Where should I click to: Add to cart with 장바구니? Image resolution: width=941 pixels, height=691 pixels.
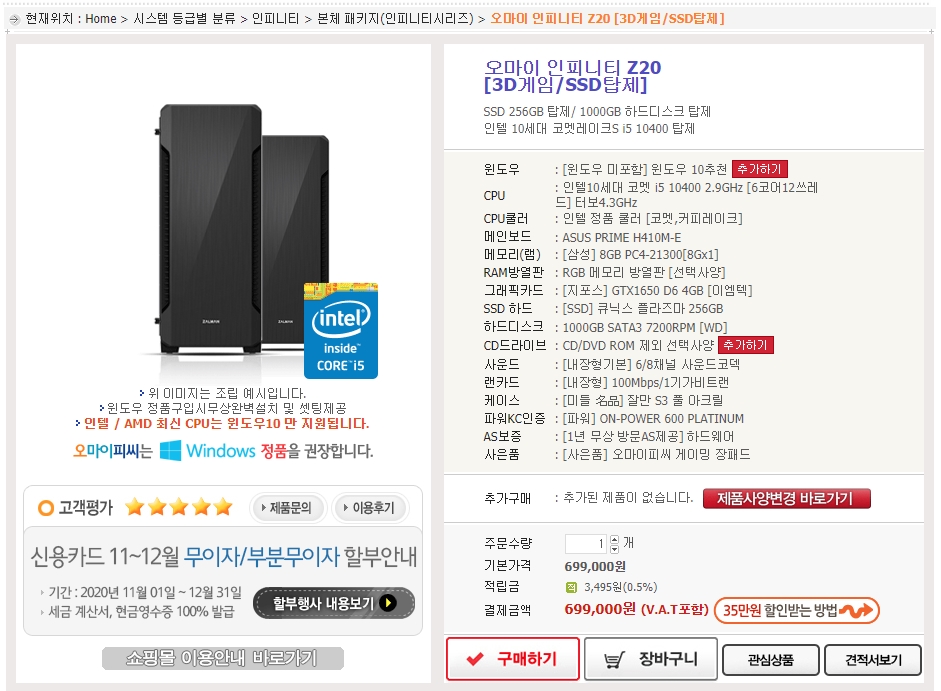point(651,659)
